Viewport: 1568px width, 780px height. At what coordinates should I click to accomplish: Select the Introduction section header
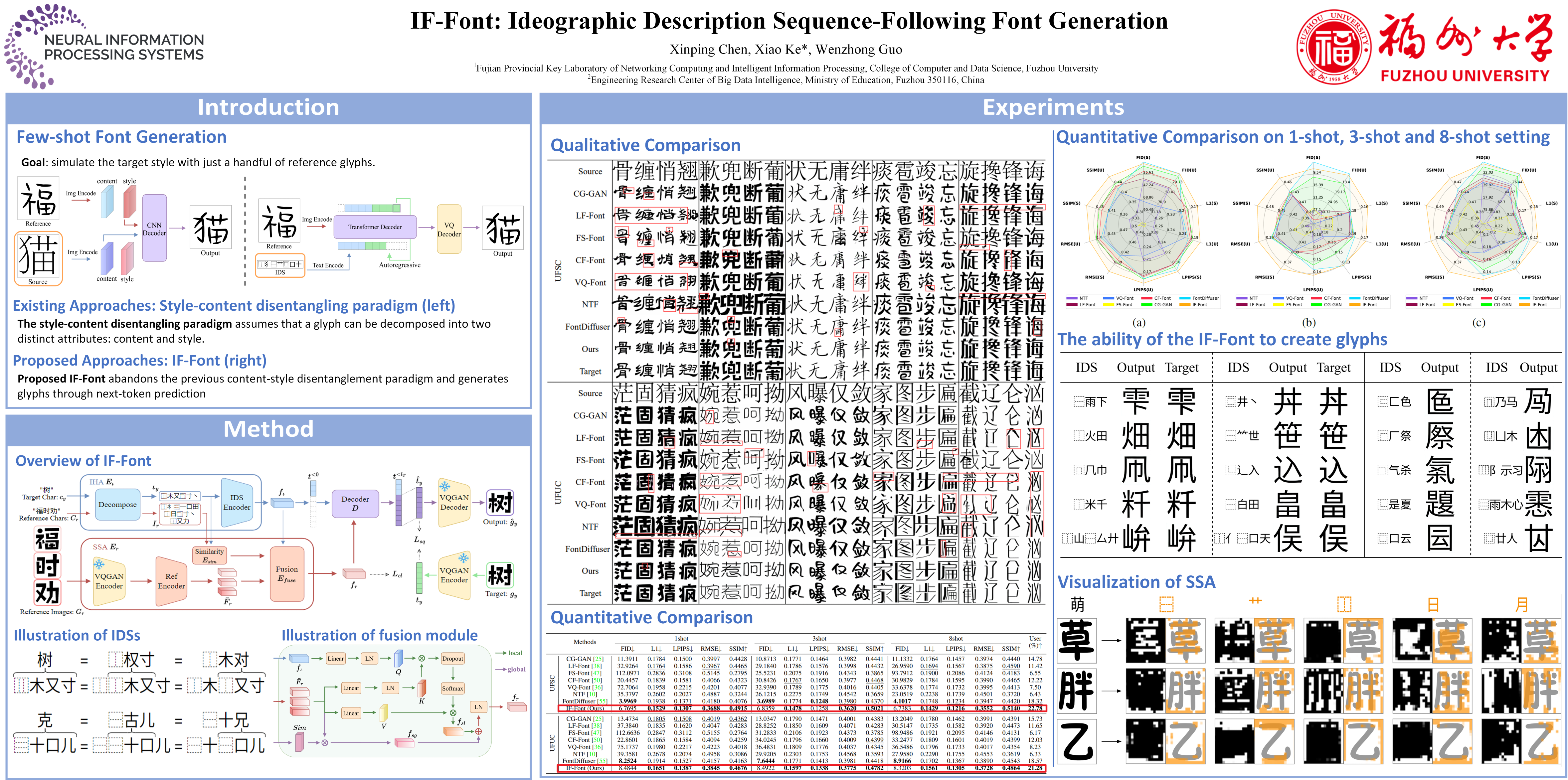coord(268,108)
